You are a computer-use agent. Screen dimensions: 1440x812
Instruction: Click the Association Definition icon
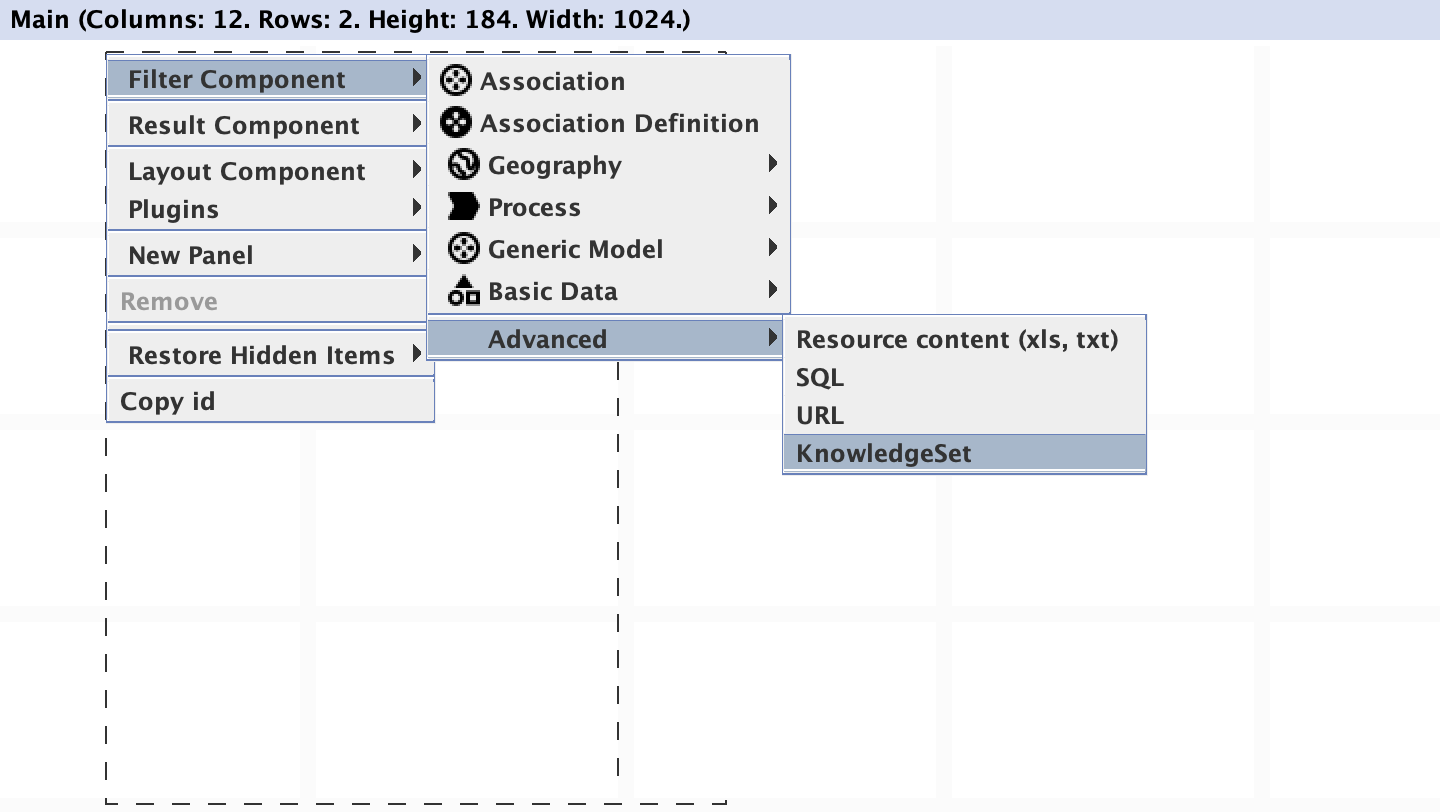[455, 123]
